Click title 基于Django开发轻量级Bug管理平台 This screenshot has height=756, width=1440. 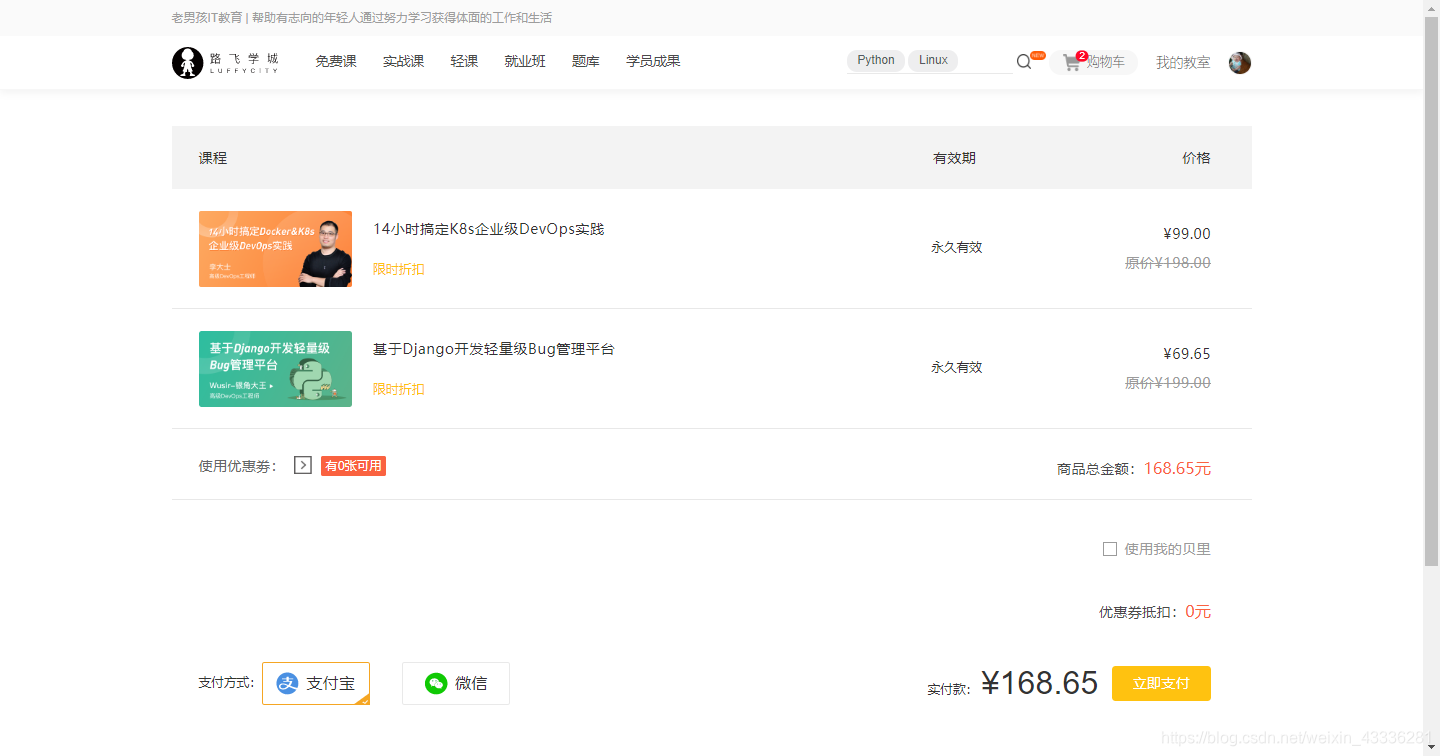tap(494, 349)
